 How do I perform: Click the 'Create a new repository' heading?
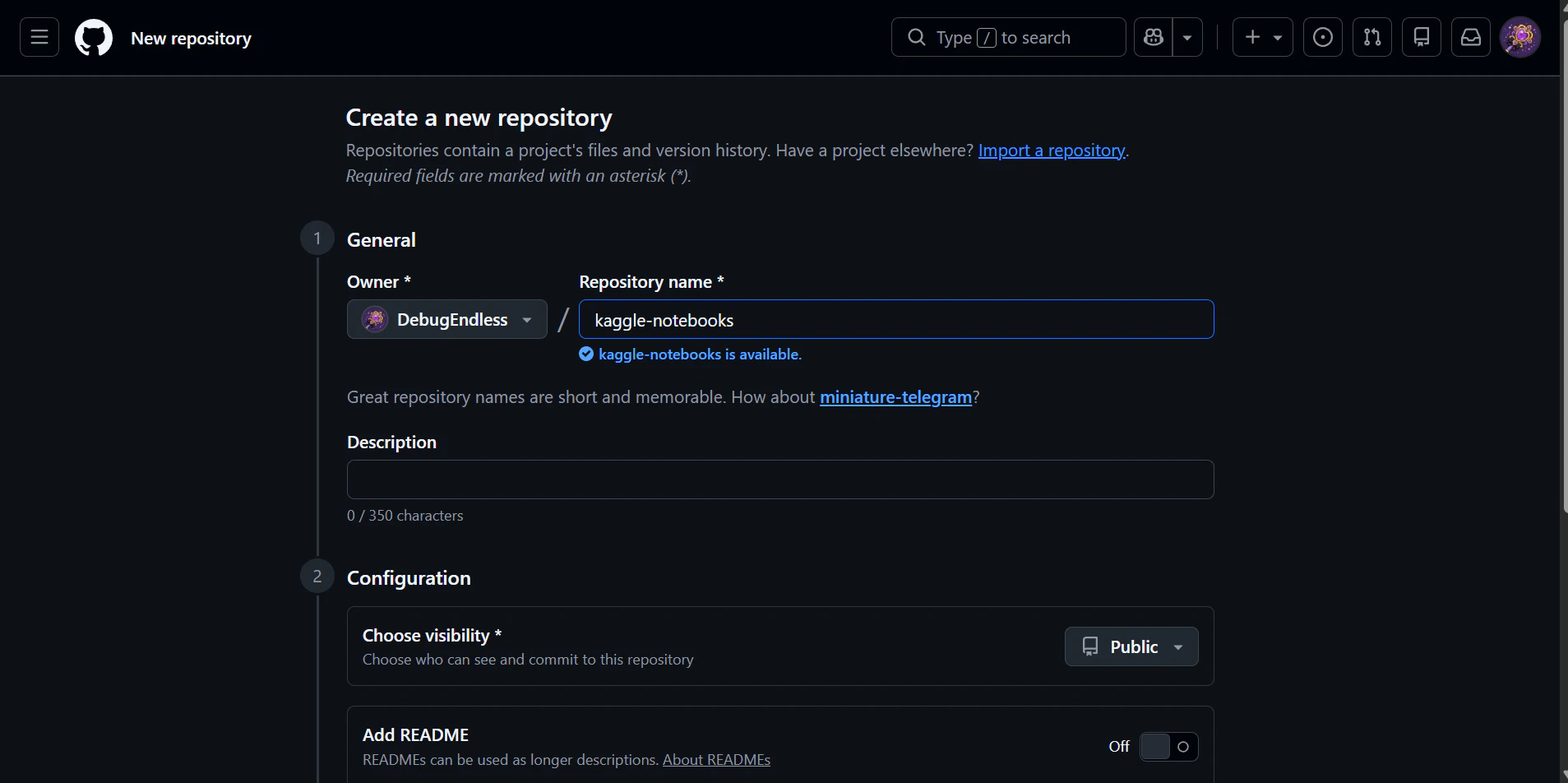click(x=479, y=118)
